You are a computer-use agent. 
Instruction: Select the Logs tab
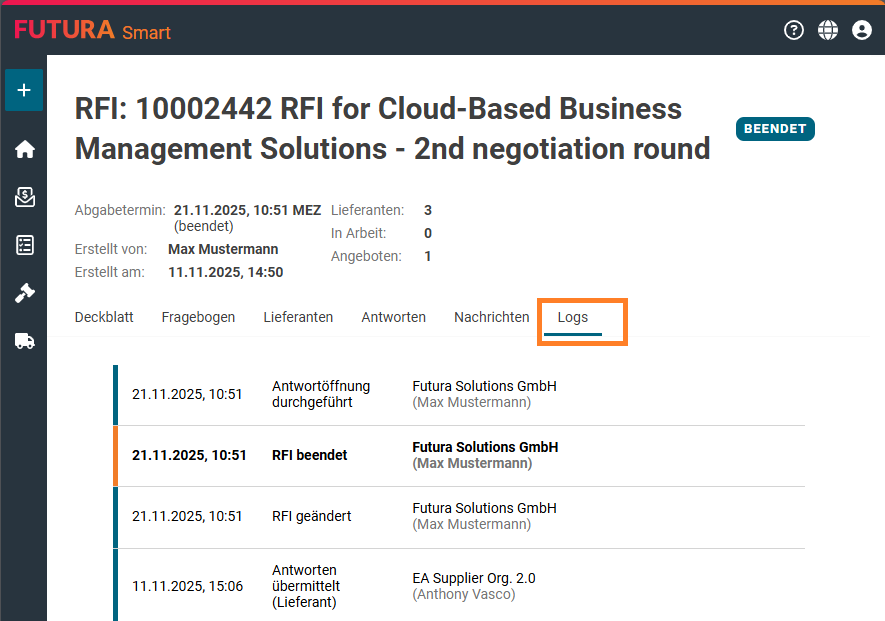(x=573, y=317)
